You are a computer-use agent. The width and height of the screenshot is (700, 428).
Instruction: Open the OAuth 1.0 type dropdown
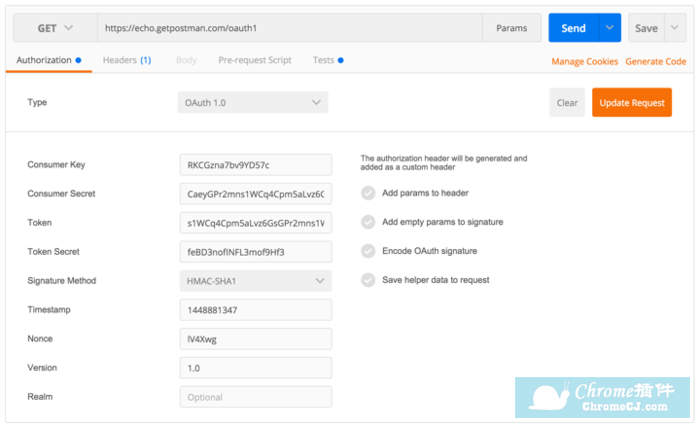(253, 103)
